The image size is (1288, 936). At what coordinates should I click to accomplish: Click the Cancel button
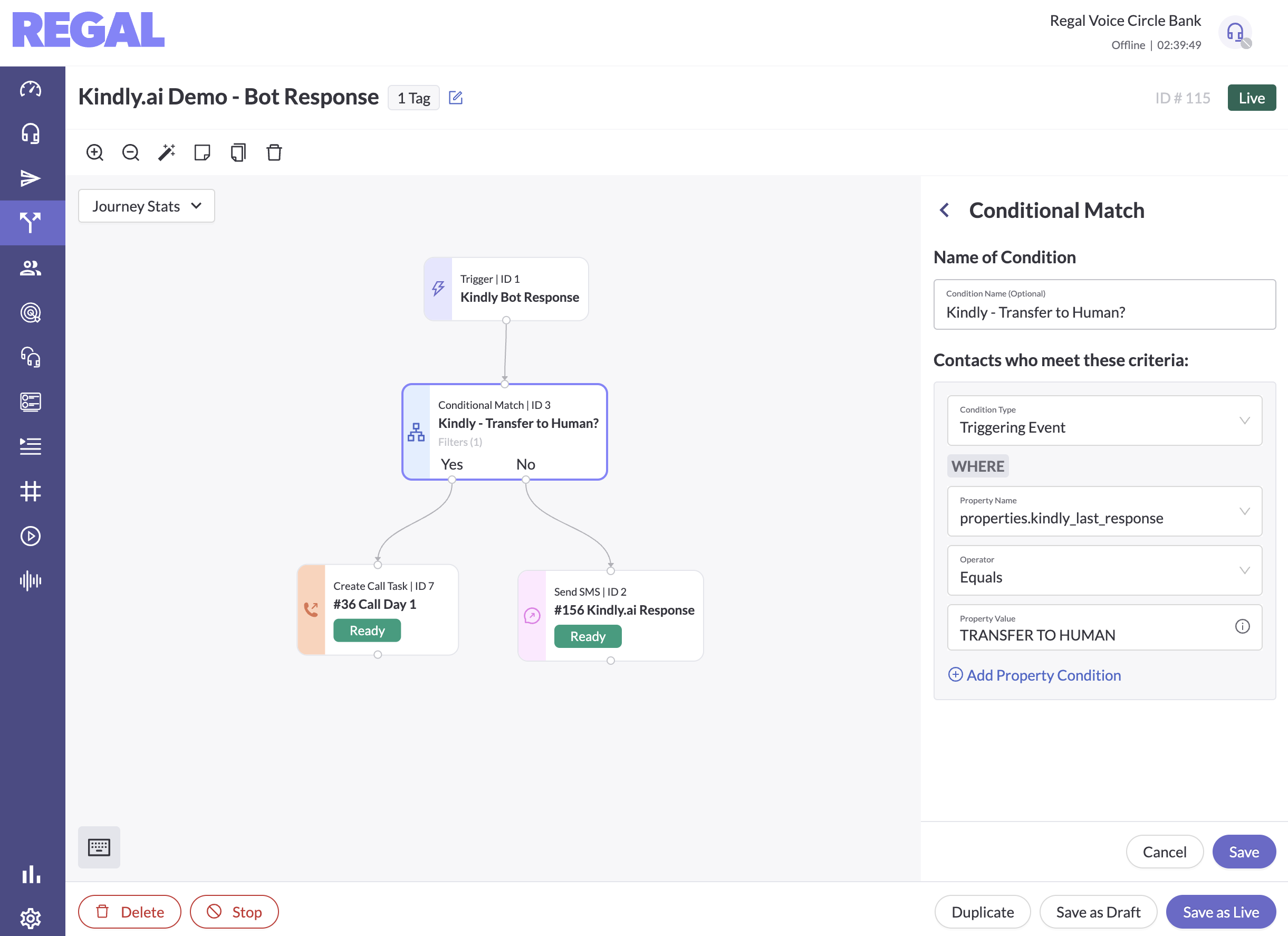1164,852
